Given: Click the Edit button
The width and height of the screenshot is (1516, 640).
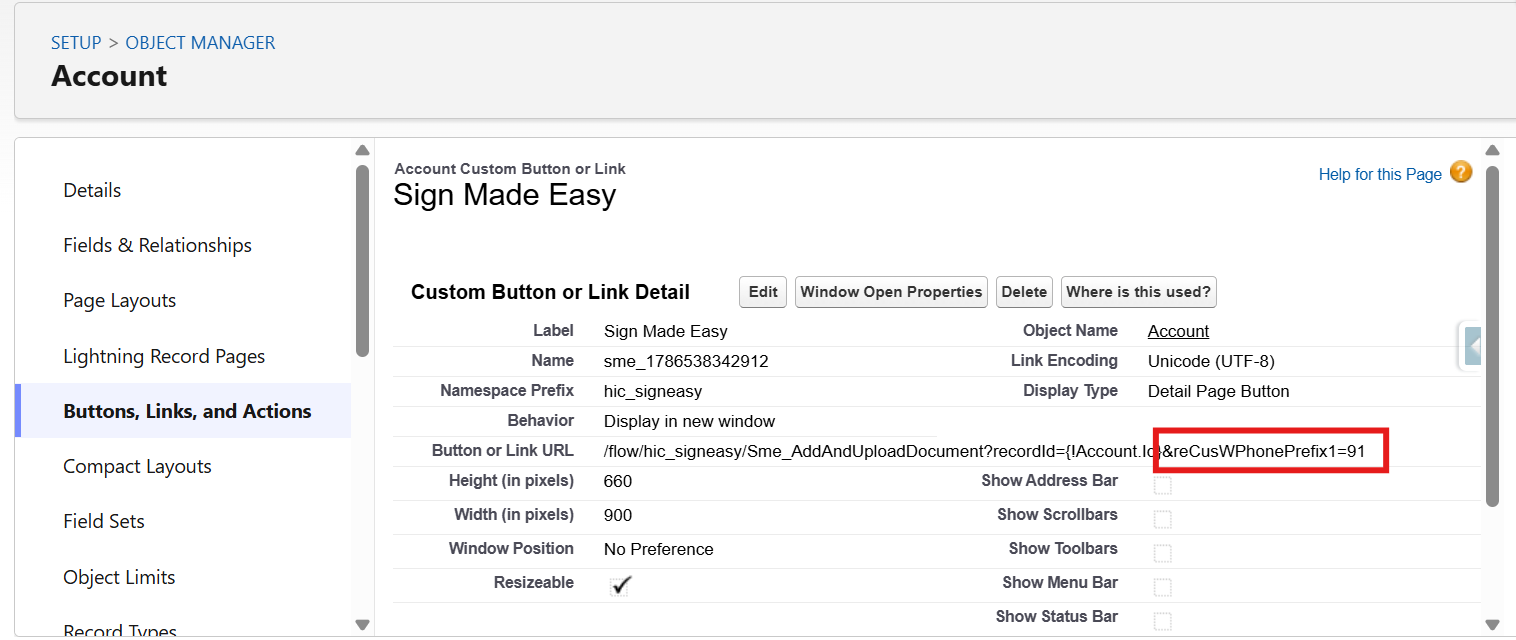Looking at the screenshot, I should (763, 292).
